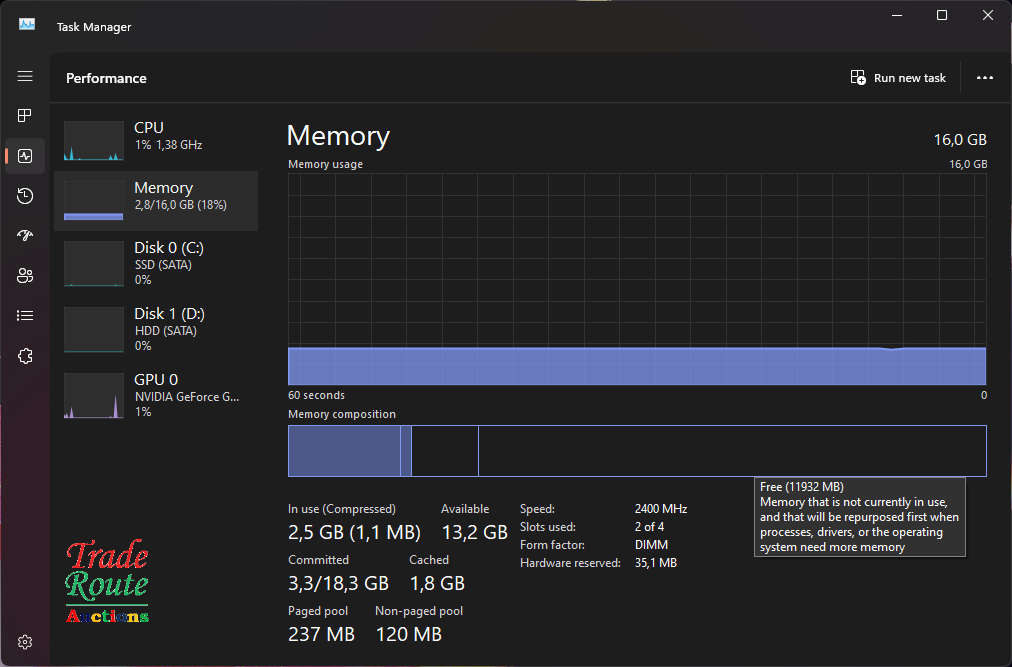This screenshot has width=1012, height=667.
Task: Click the Memory usage graph
Action: [636, 278]
